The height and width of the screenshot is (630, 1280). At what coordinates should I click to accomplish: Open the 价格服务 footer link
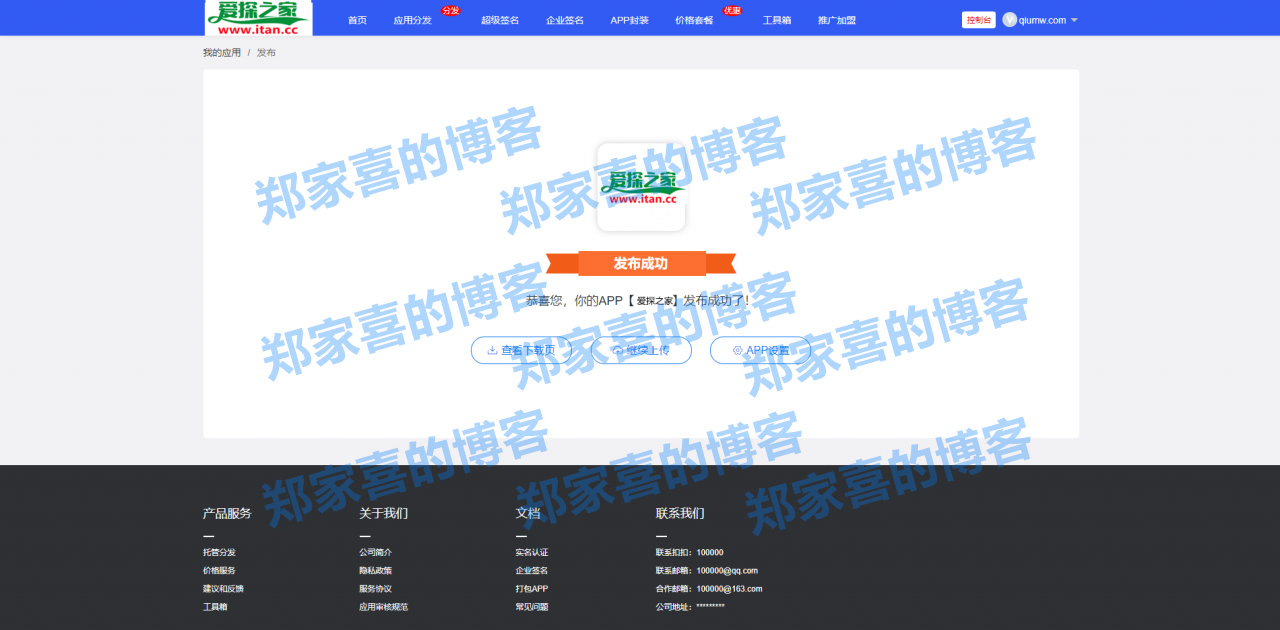click(219, 570)
